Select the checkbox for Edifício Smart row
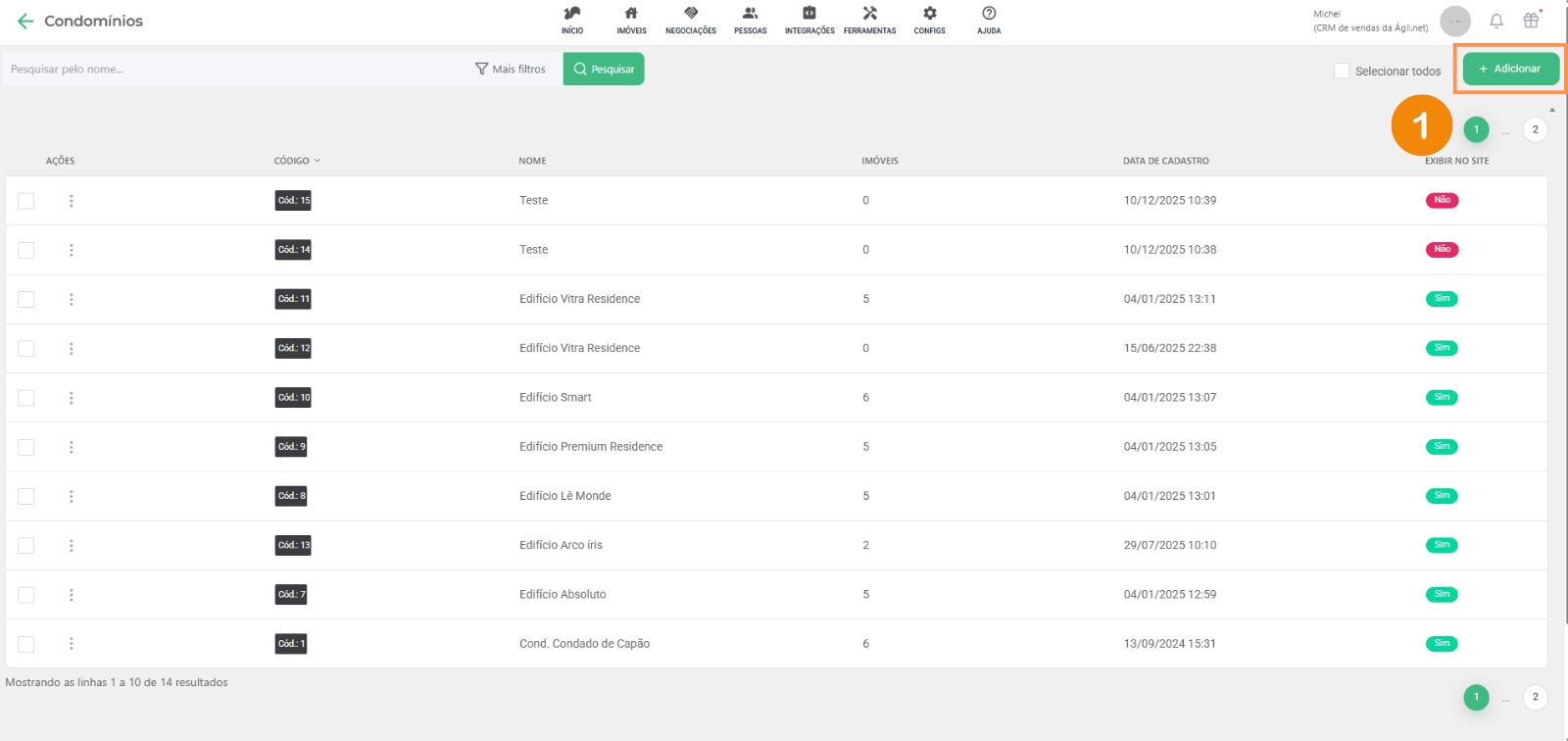This screenshot has height=741, width=1568. 26,398
